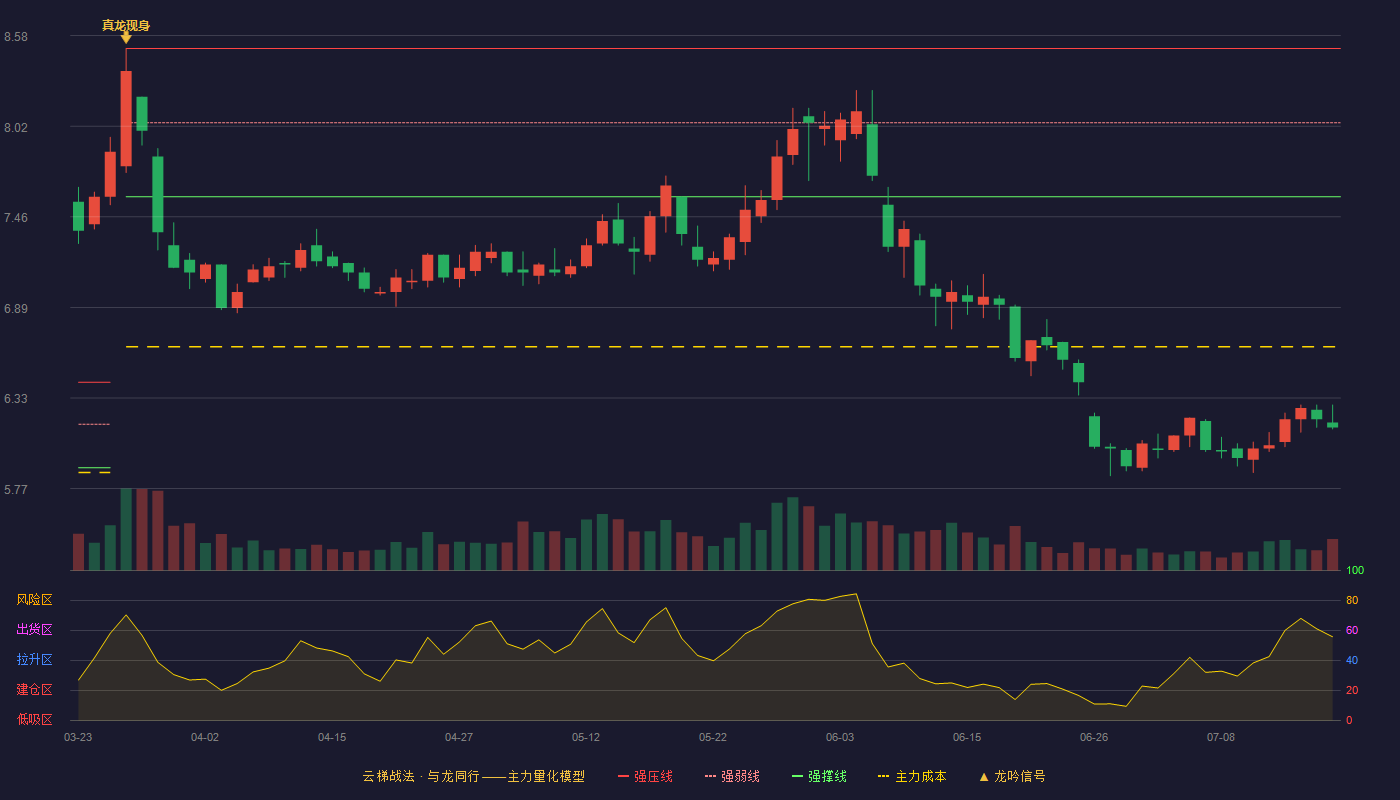This screenshot has width=1400, height=800.
Task: Click the 07-08 date label
Action: pos(1221,737)
